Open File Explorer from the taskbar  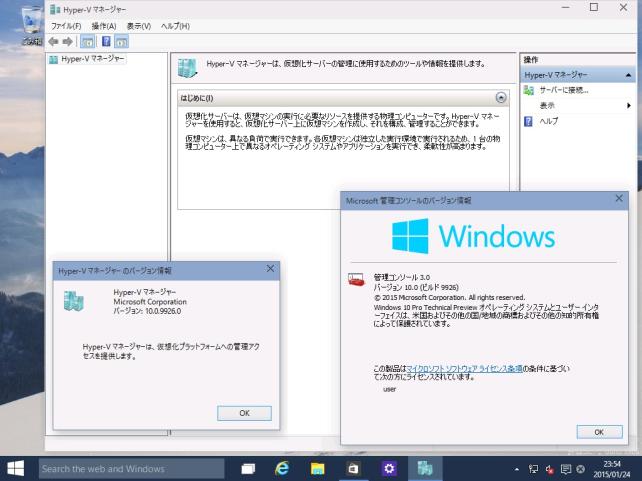[x=317, y=469]
